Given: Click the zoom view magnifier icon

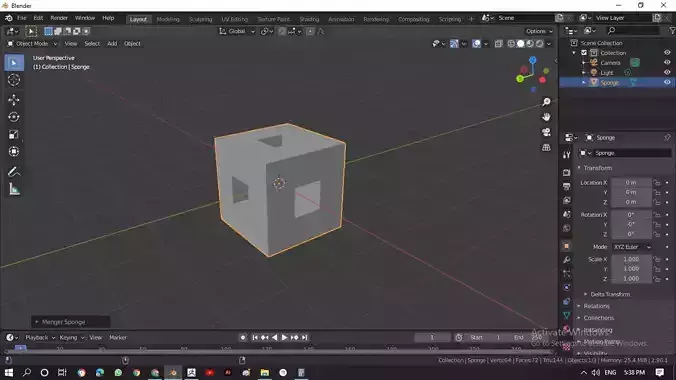Looking at the screenshot, I should click(x=546, y=102).
